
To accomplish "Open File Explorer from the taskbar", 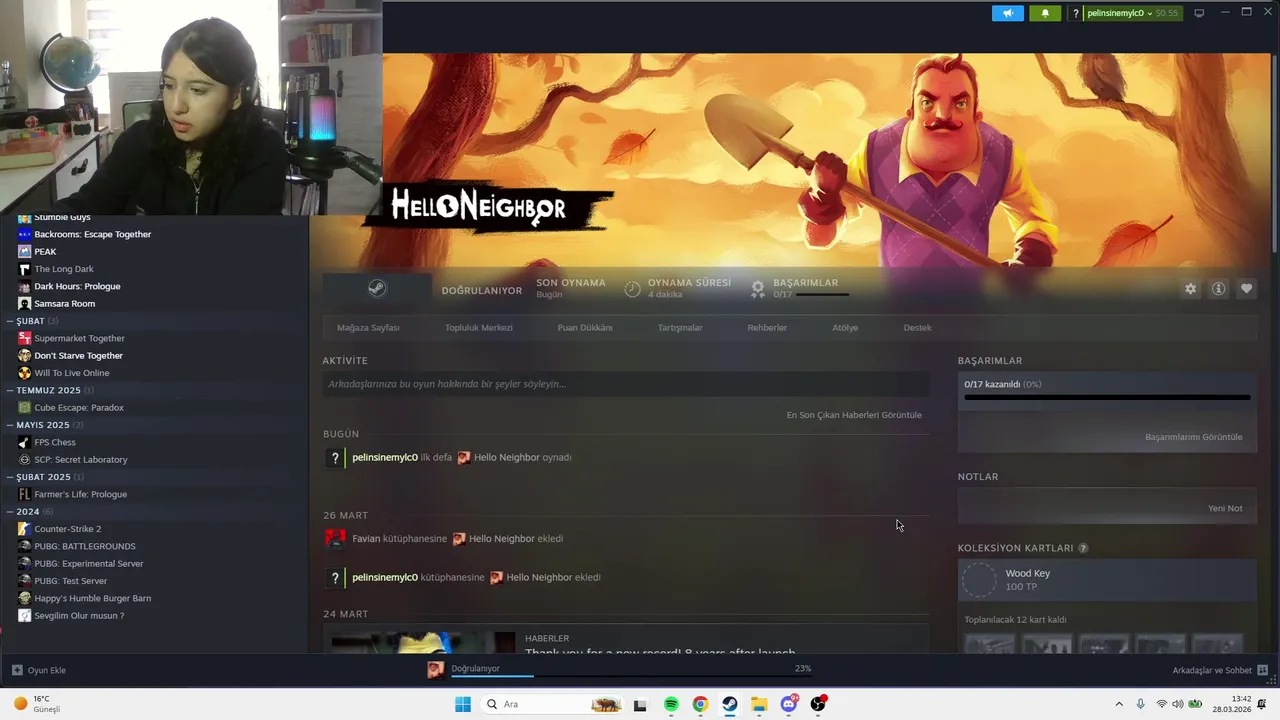I will coord(759,704).
